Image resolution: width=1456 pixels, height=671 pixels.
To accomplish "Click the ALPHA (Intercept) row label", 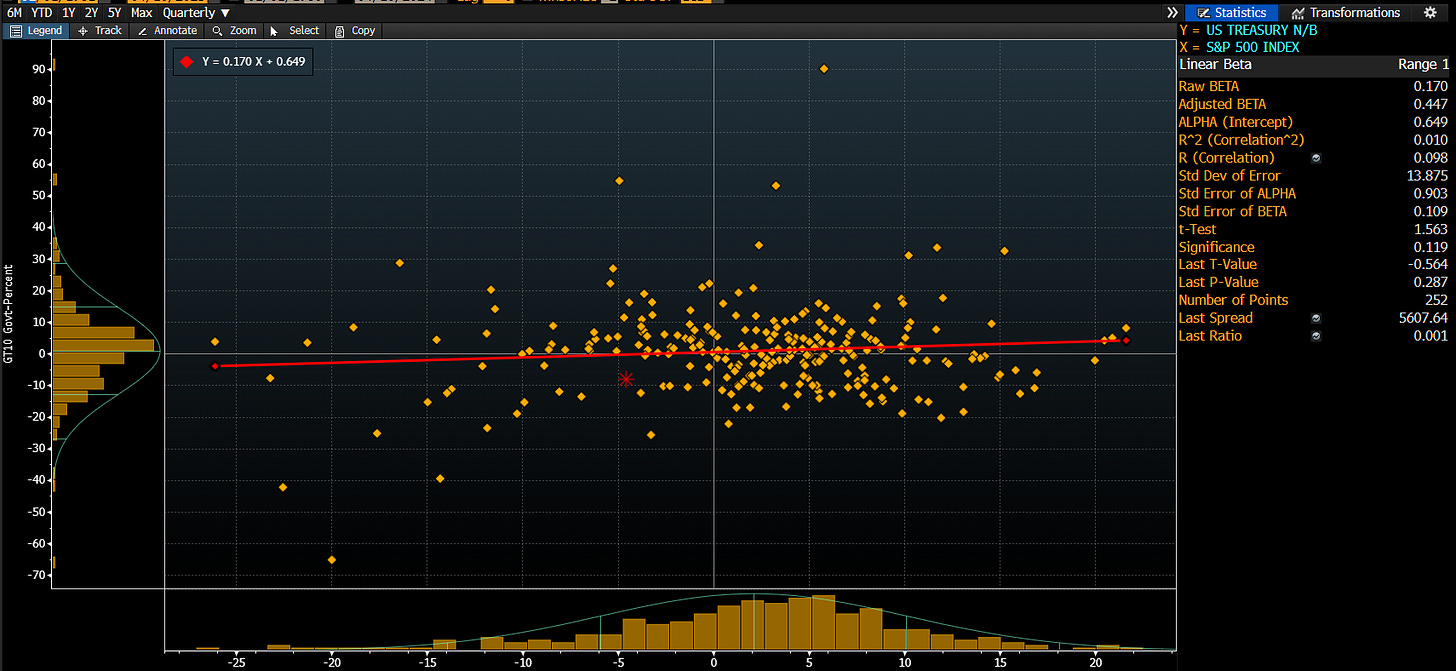I will (1235, 122).
